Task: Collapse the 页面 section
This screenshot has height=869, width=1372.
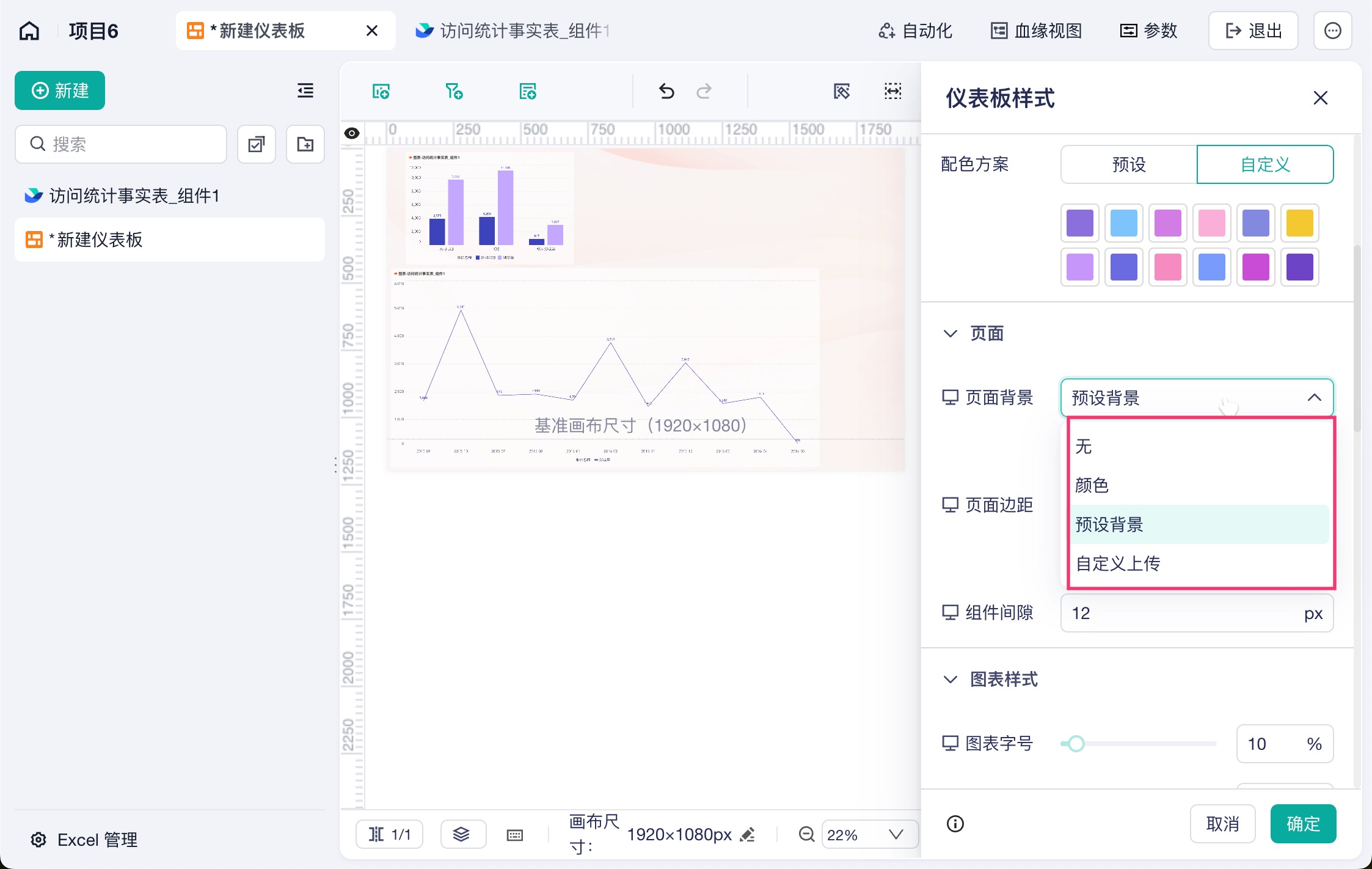Action: 951,334
